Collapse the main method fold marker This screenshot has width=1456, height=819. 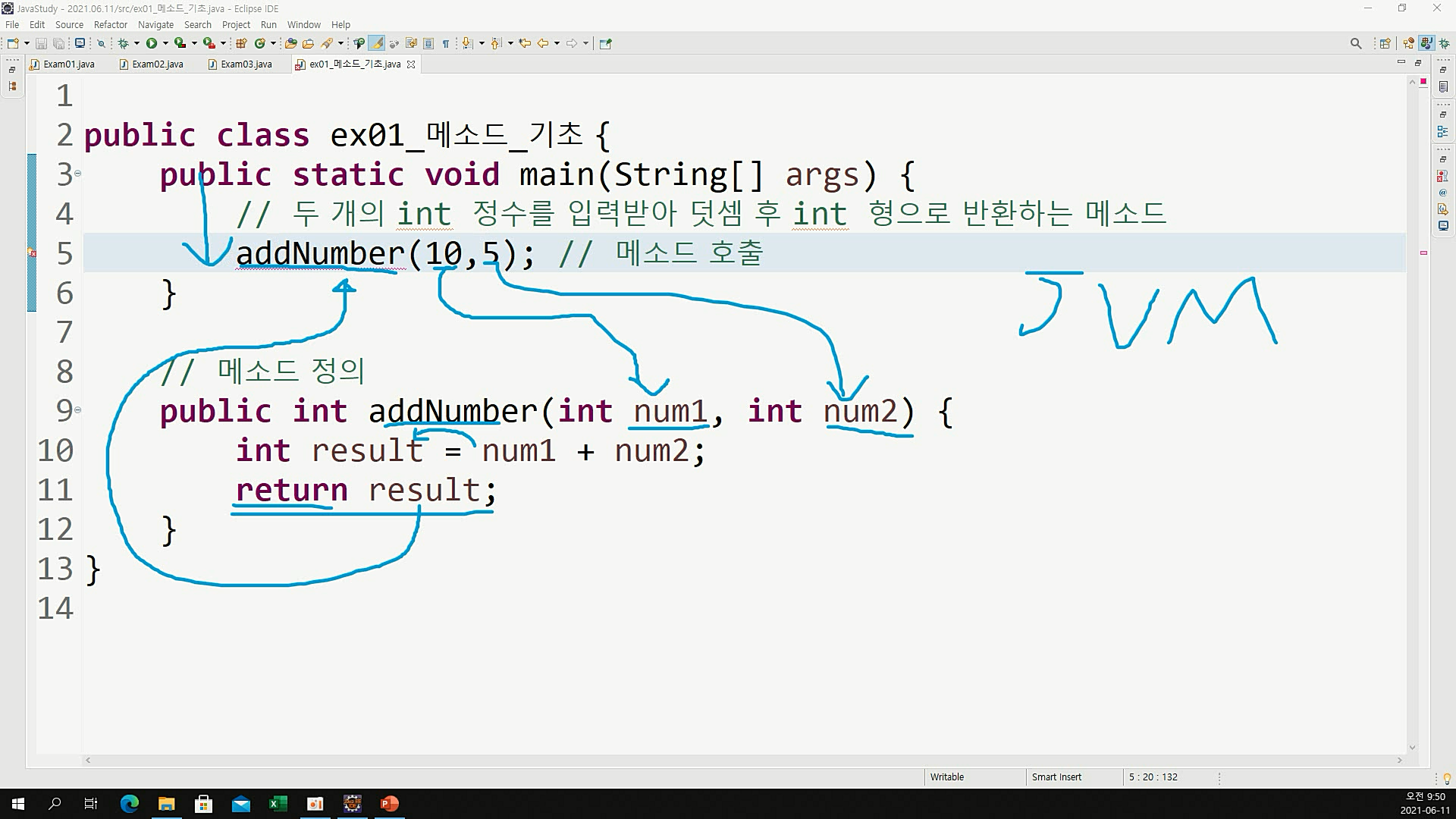point(77,174)
